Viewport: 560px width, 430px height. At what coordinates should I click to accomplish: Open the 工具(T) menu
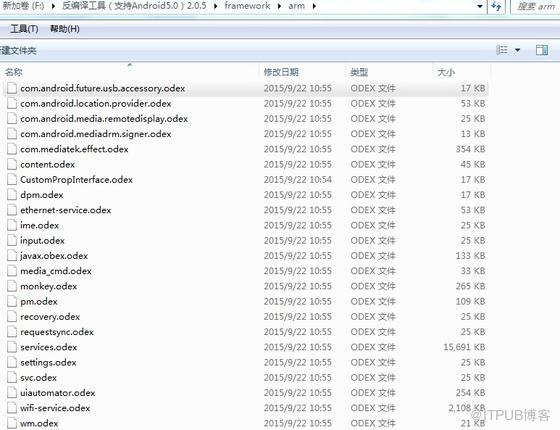24,29
